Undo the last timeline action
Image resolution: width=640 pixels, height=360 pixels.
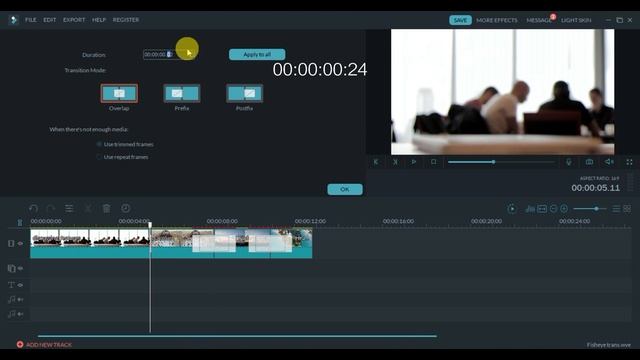click(x=33, y=209)
